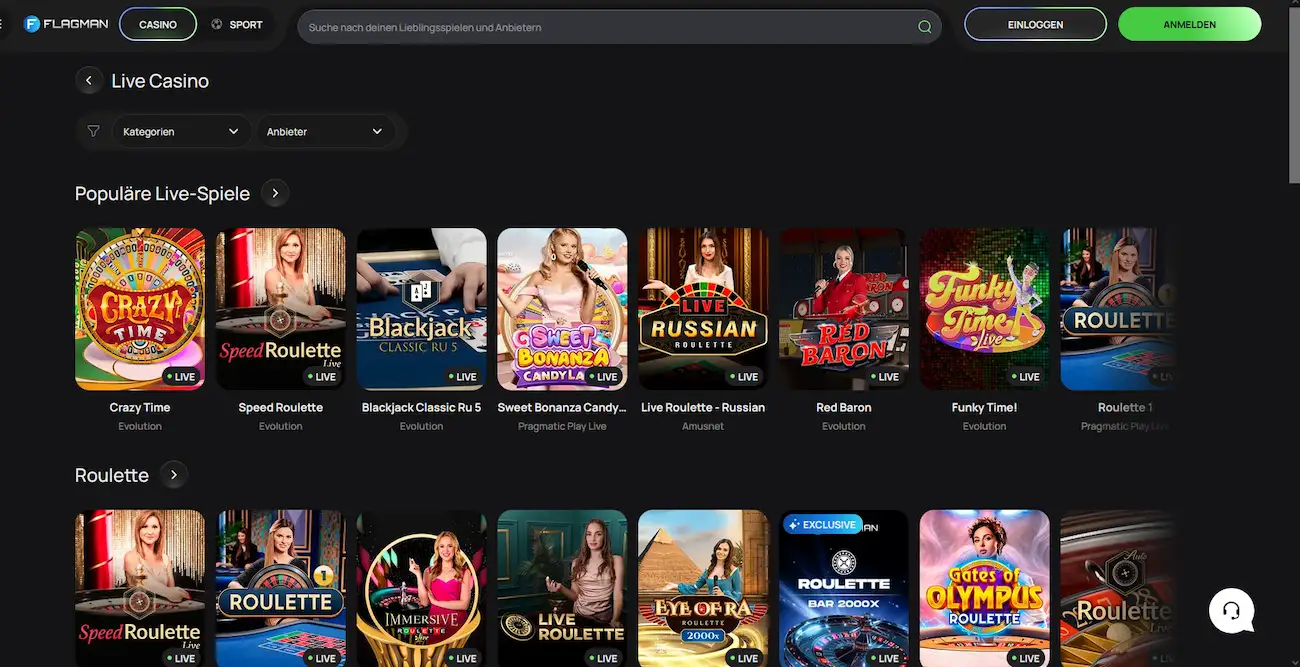Screen dimensions: 1300x667
Task: Open the Sweet Bonanza Candyland thumbnail
Action: [x=562, y=309]
